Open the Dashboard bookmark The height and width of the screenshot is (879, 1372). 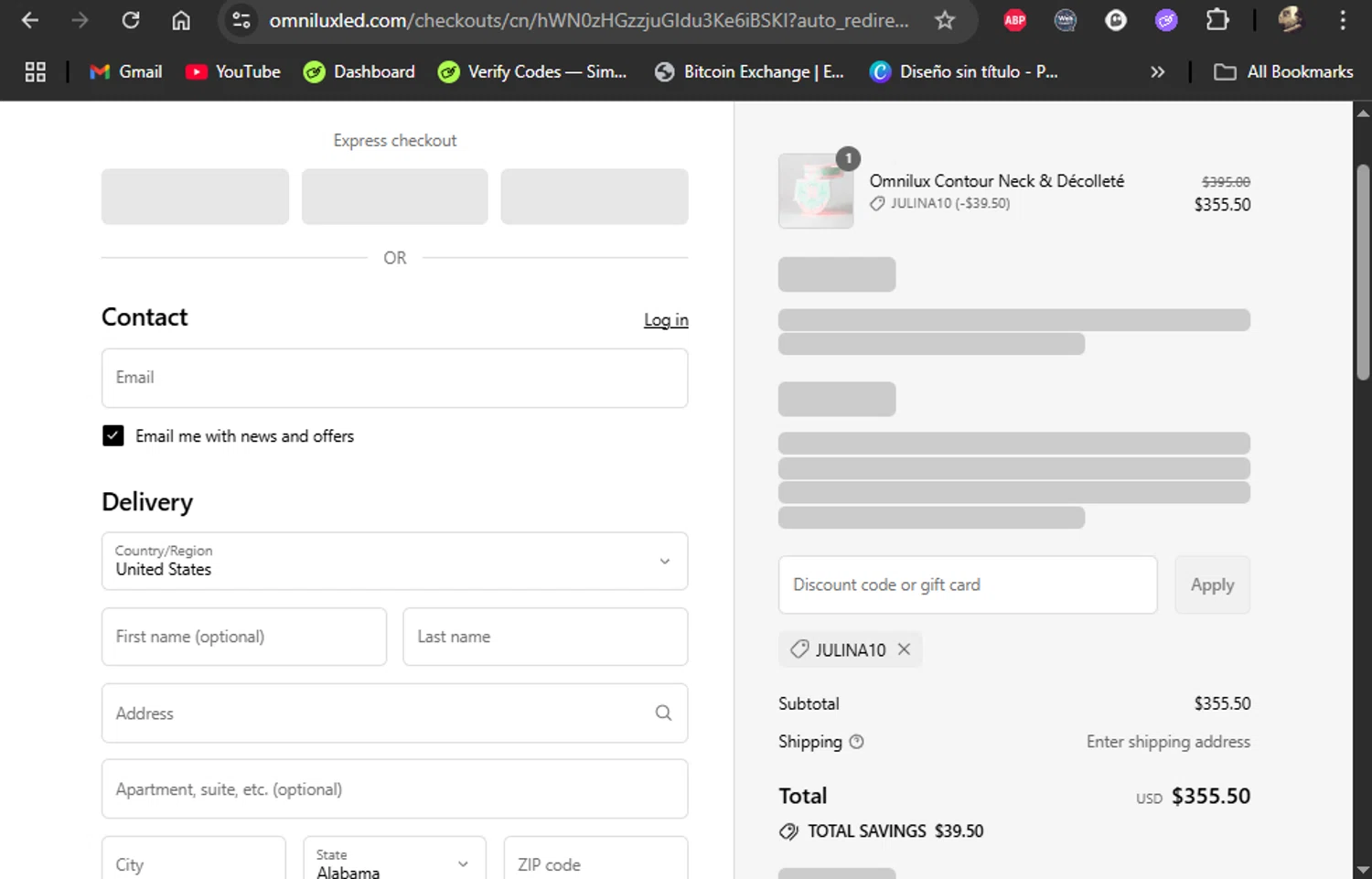(359, 72)
